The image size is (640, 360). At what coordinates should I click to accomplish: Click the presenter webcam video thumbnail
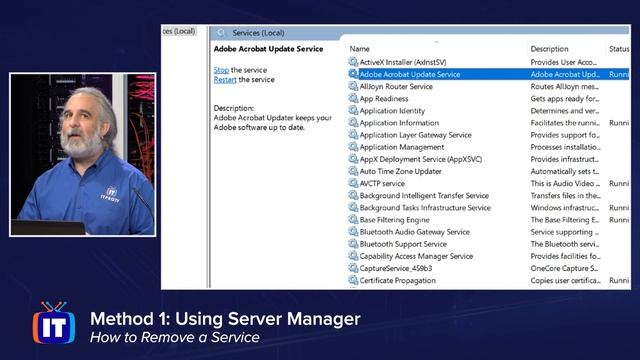[x=82, y=155]
